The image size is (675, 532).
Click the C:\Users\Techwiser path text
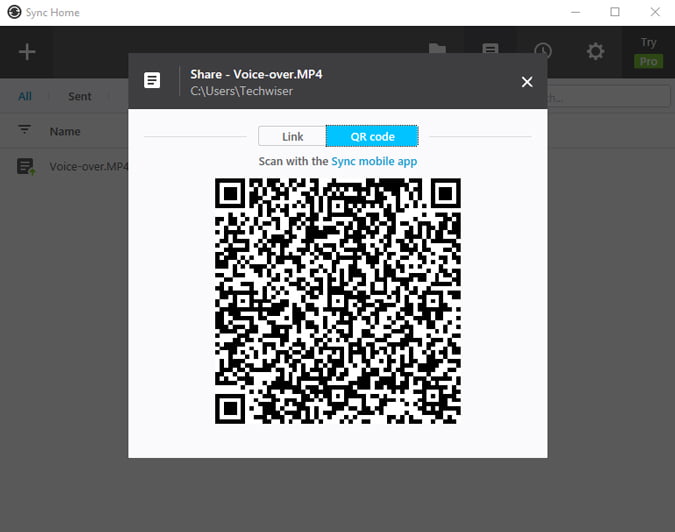(x=242, y=91)
